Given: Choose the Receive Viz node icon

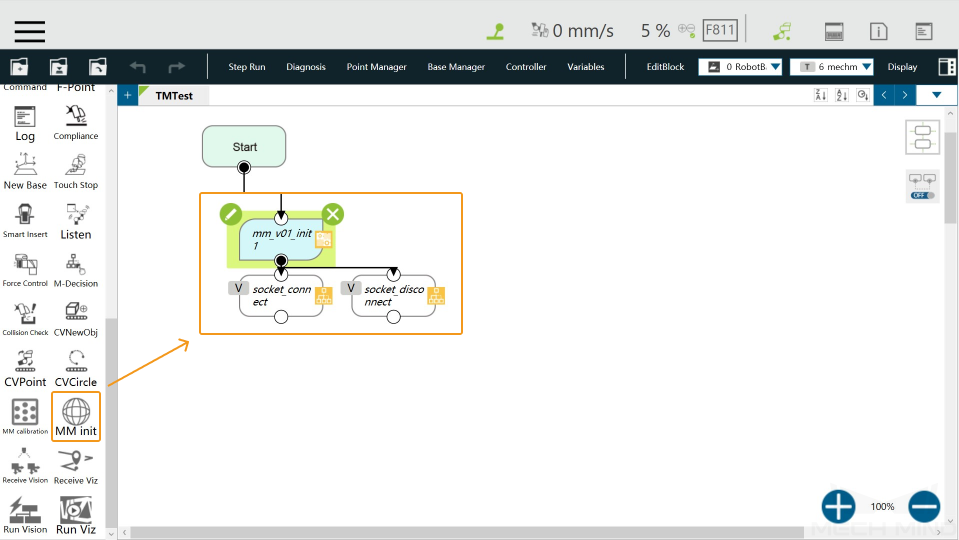Looking at the screenshot, I should pyautogui.click(x=76, y=467).
